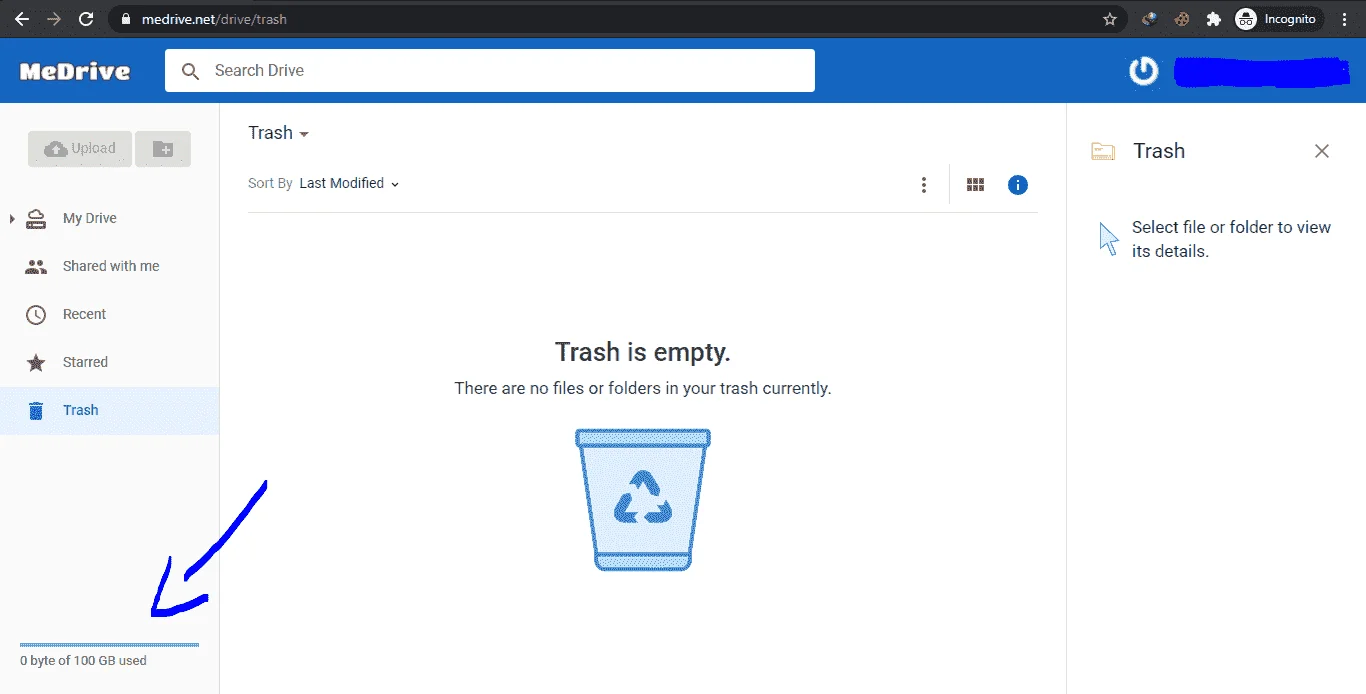Image resolution: width=1366 pixels, height=694 pixels.
Task: Click the 'Select file or folder' hint text
Action: coord(1231,239)
